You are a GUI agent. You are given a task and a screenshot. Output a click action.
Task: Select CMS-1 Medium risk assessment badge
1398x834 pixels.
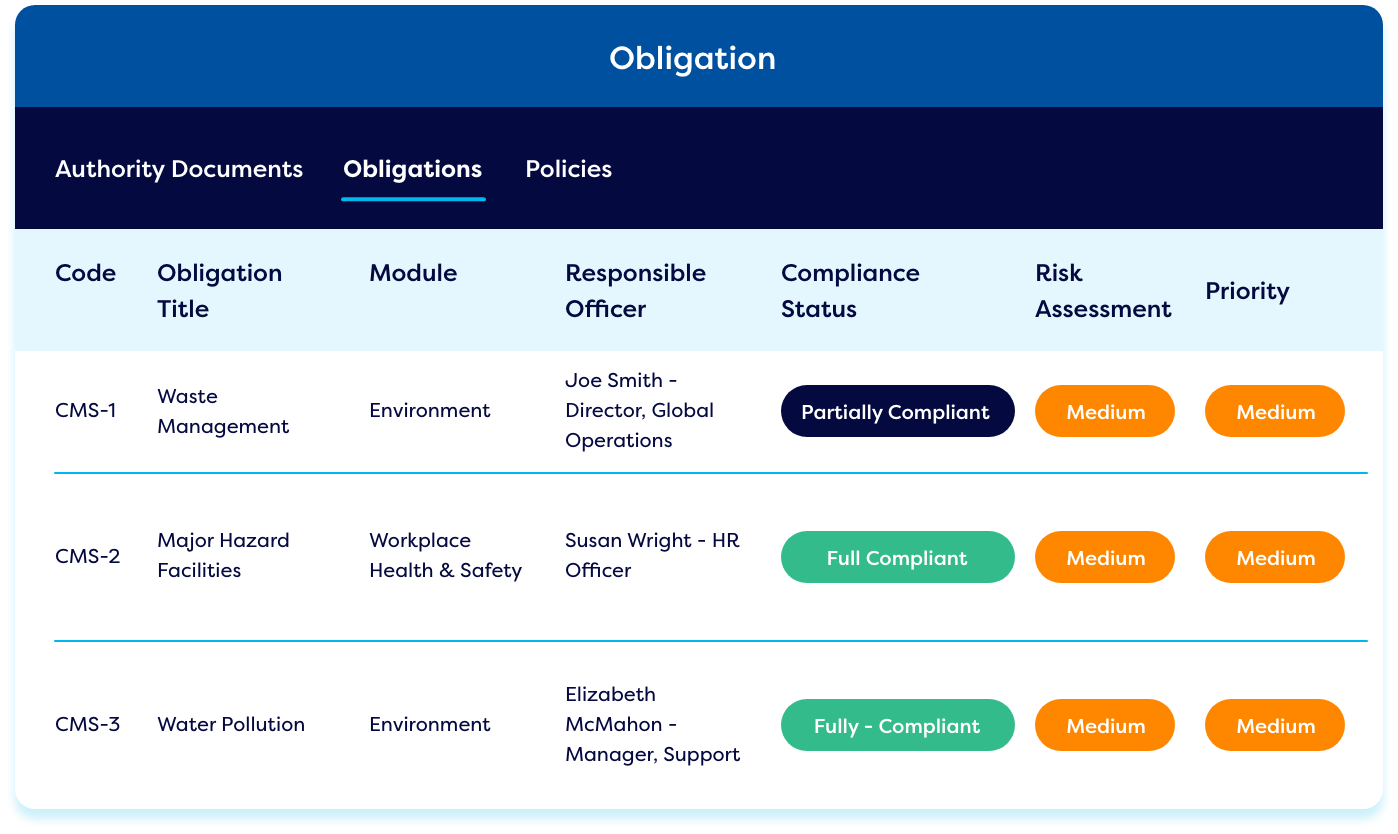click(x=1105, y=411)
